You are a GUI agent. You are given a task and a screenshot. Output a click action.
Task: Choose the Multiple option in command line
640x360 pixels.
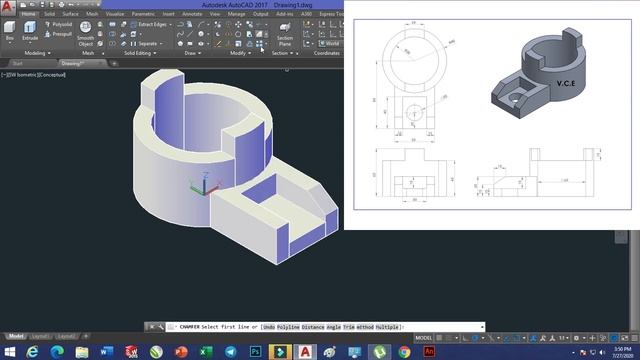point(387,327)
